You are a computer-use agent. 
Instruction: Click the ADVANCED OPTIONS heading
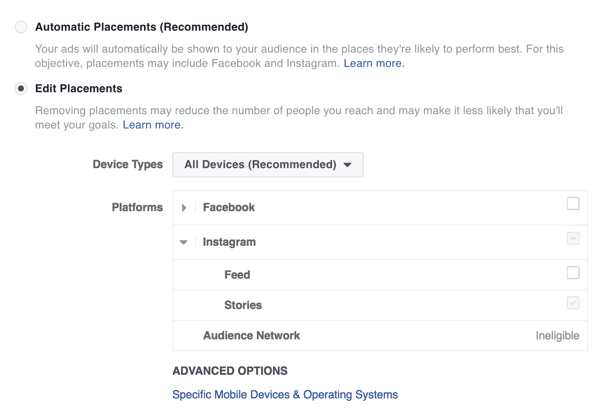(x=230, y=371)
